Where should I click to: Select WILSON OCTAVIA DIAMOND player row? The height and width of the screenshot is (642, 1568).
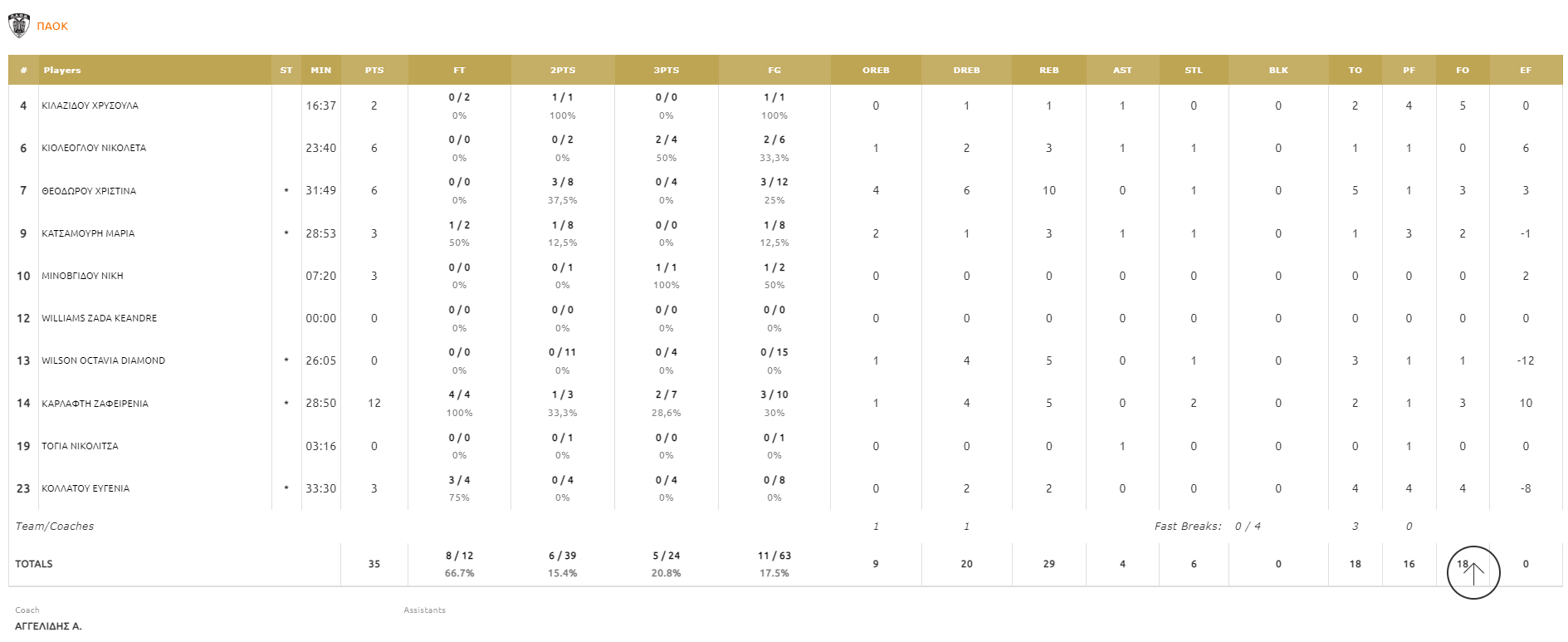click(x=103, y=360)
